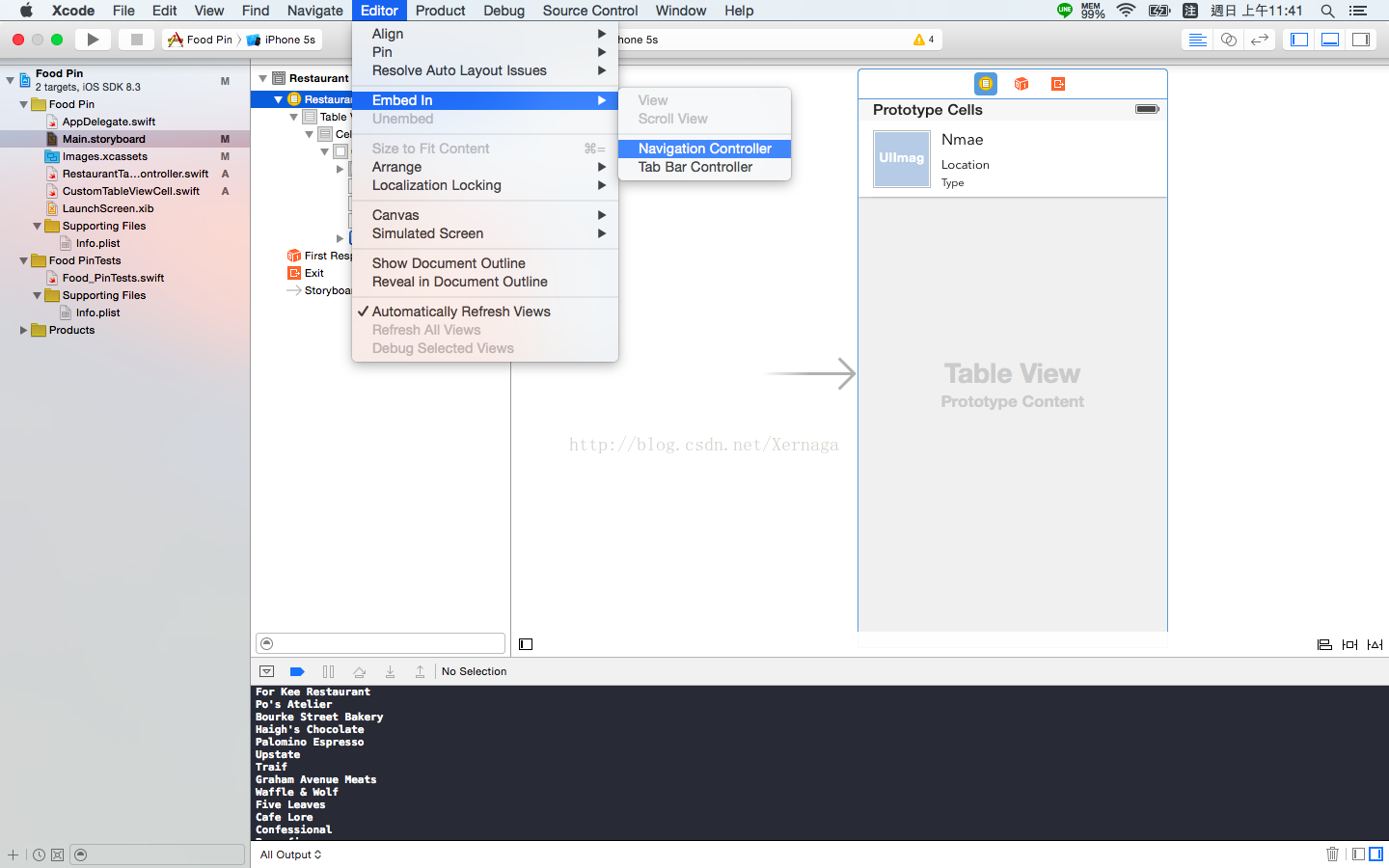The image size is (1389, 868).
Task: Select the Nmae label in prototype cell
Action: point(963,140)
